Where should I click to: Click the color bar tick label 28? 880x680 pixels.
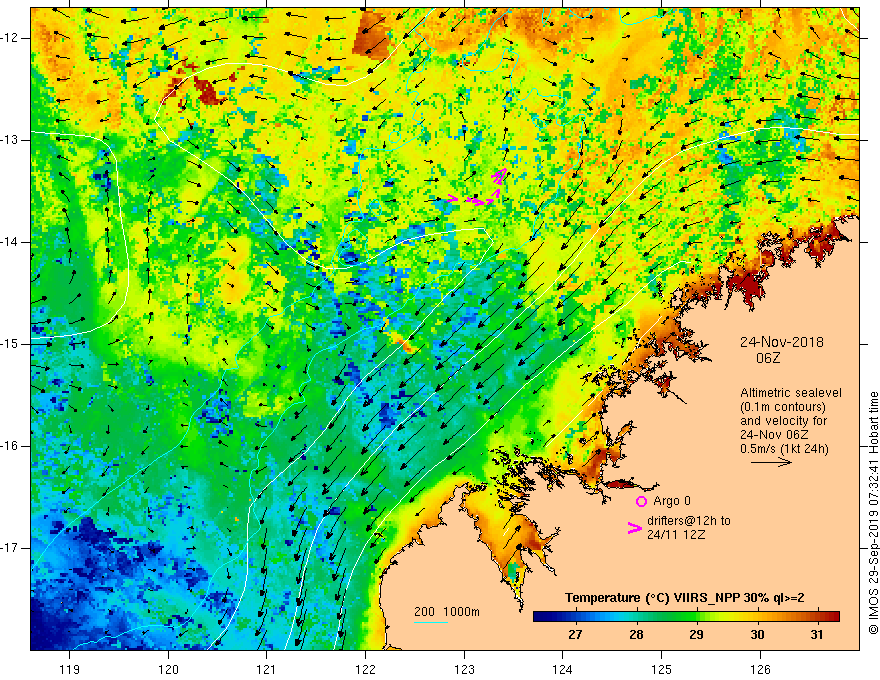636,635
